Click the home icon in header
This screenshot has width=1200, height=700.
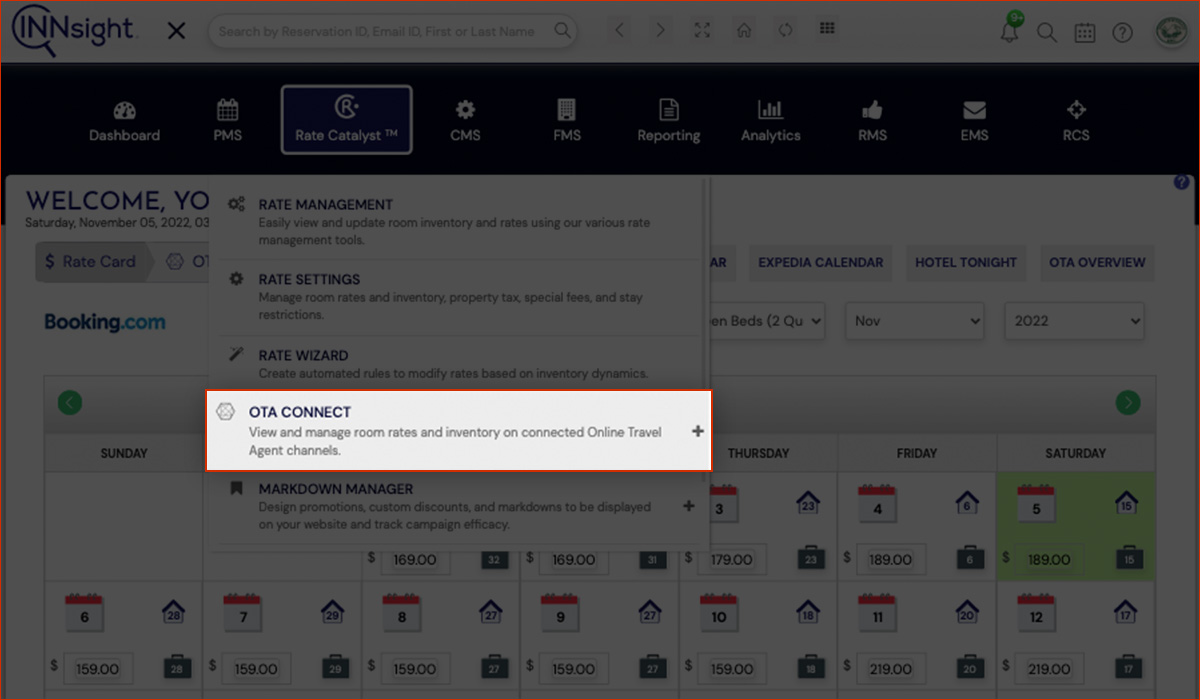point(744,30)
